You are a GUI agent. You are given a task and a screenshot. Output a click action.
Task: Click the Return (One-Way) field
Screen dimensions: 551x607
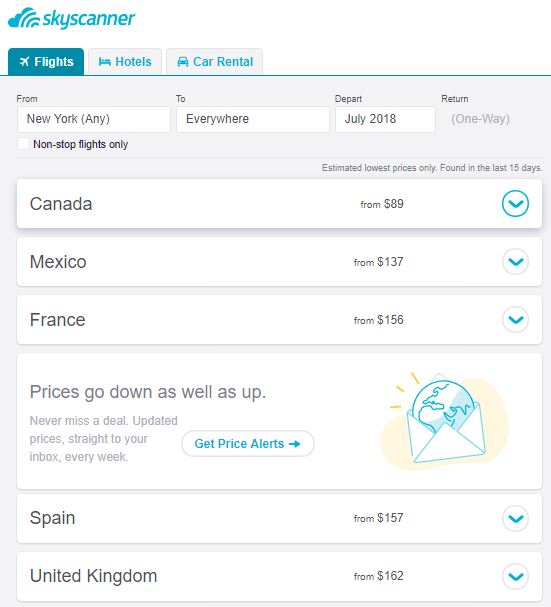tap(480, 119)
